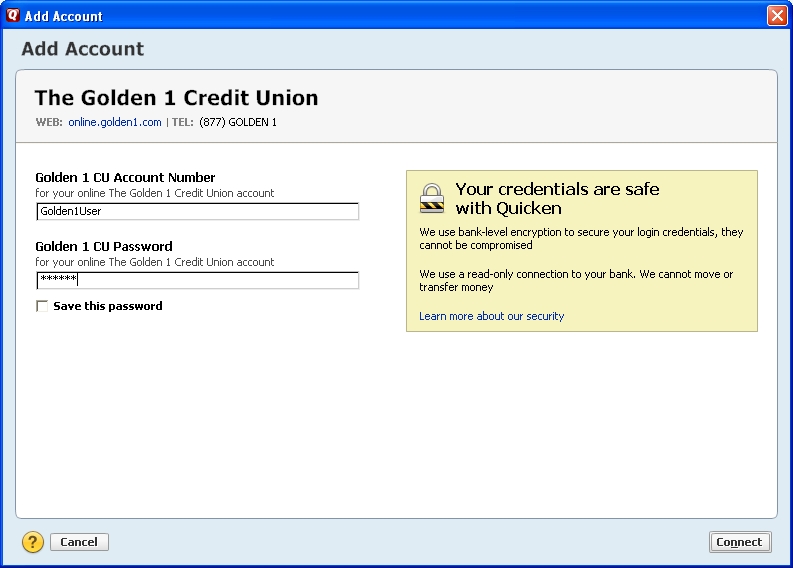Click the Quicken logo in title bar
The width and height of the screenshot is (793, 568).
13,15
